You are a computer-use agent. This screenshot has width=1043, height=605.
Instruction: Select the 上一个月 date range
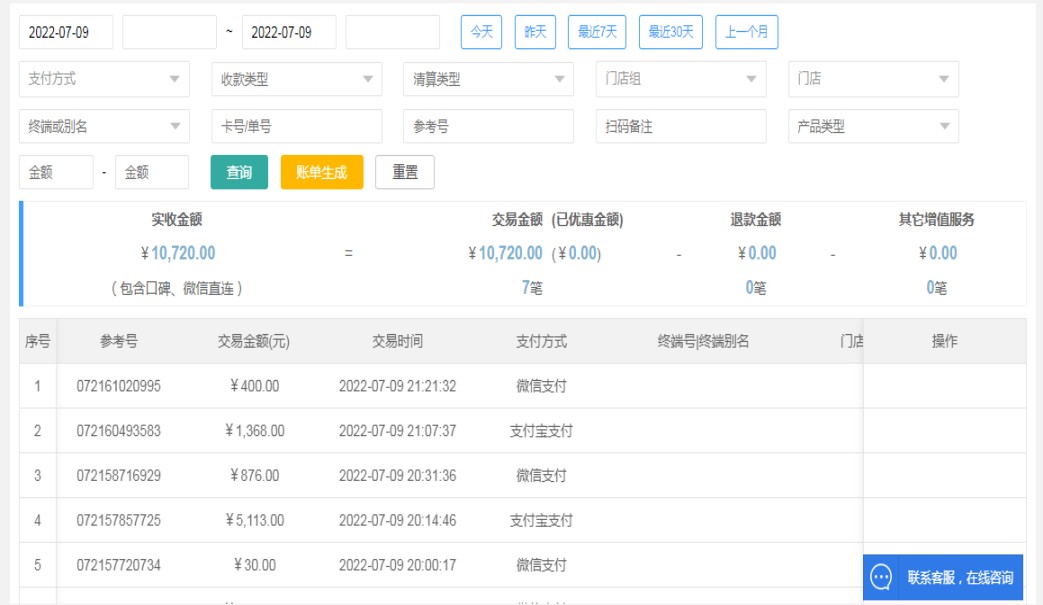746,32
